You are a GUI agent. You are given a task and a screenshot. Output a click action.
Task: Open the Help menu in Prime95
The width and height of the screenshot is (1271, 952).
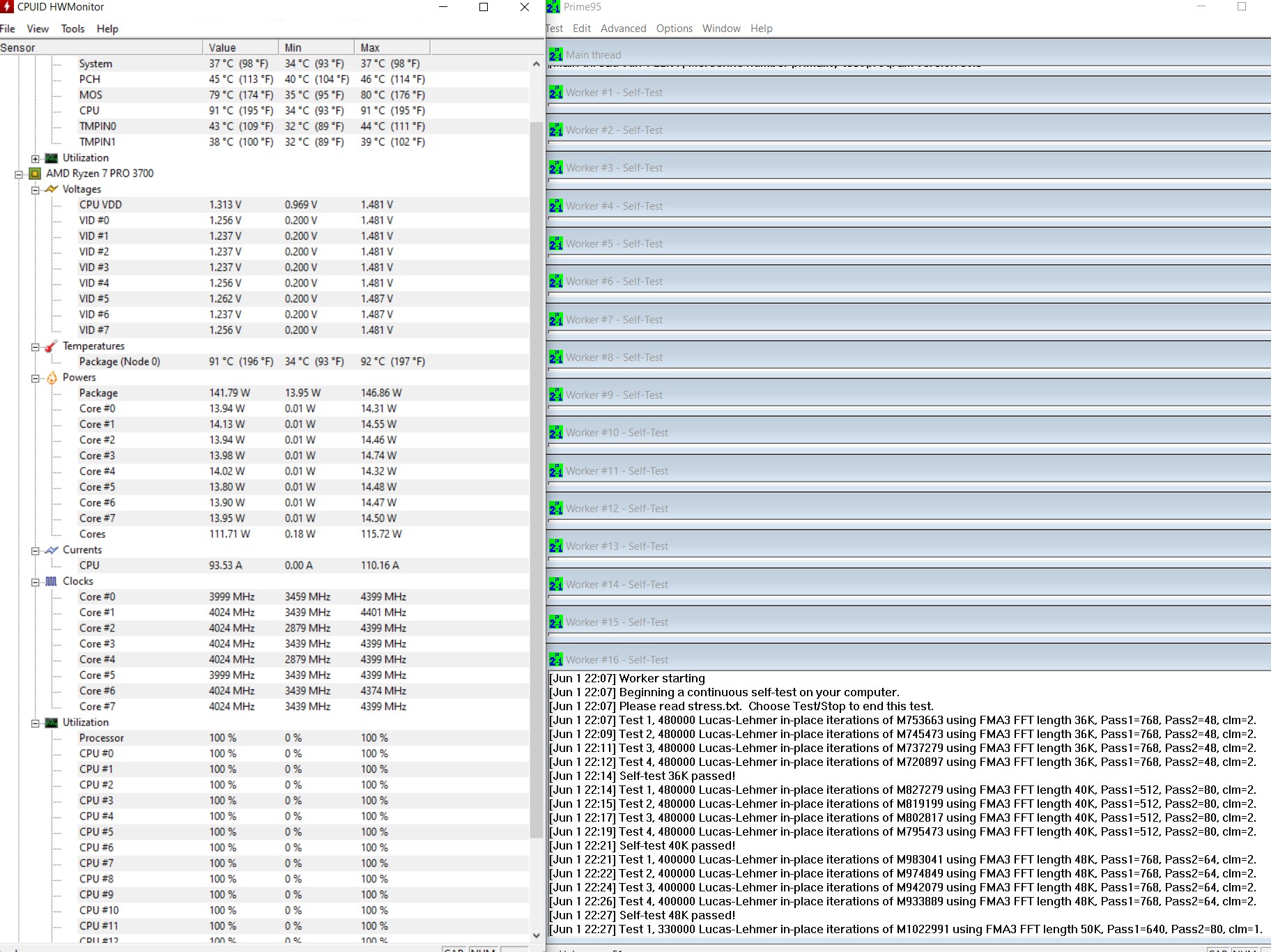pos(762,29)
